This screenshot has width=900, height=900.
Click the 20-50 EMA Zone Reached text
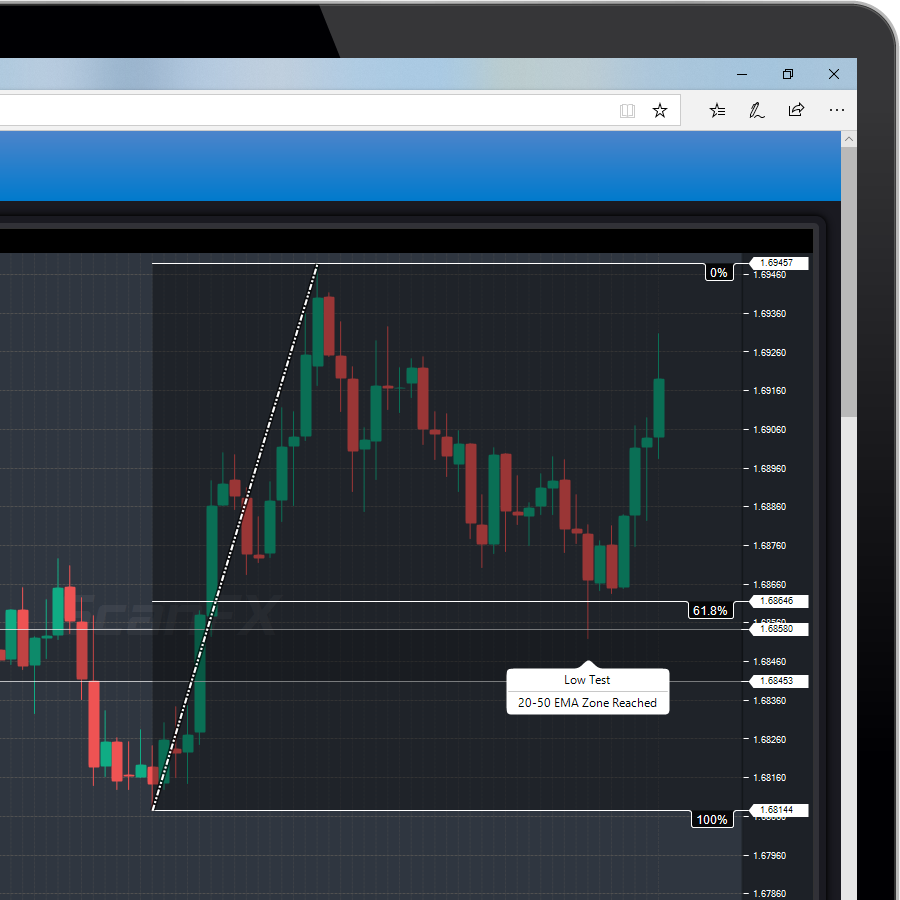click(587, 703)
